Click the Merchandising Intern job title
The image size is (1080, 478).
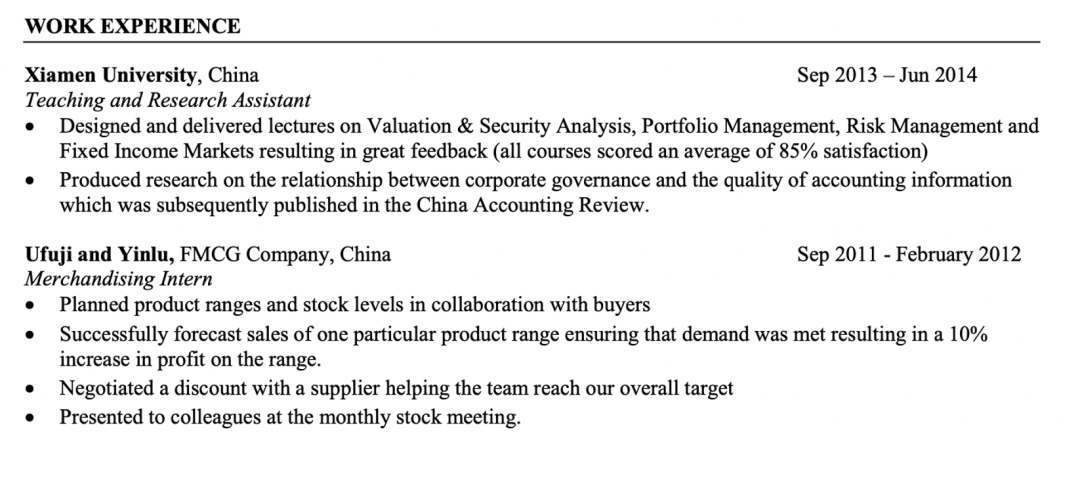click(x=118, y=279)
